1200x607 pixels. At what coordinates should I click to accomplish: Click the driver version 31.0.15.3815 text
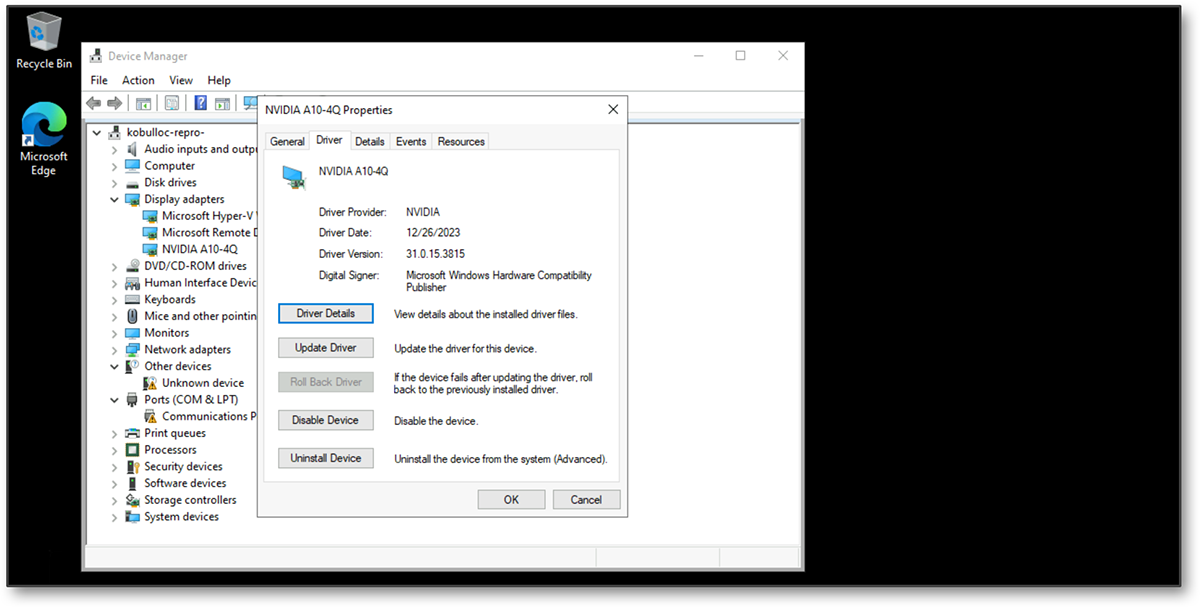[435, 254]
